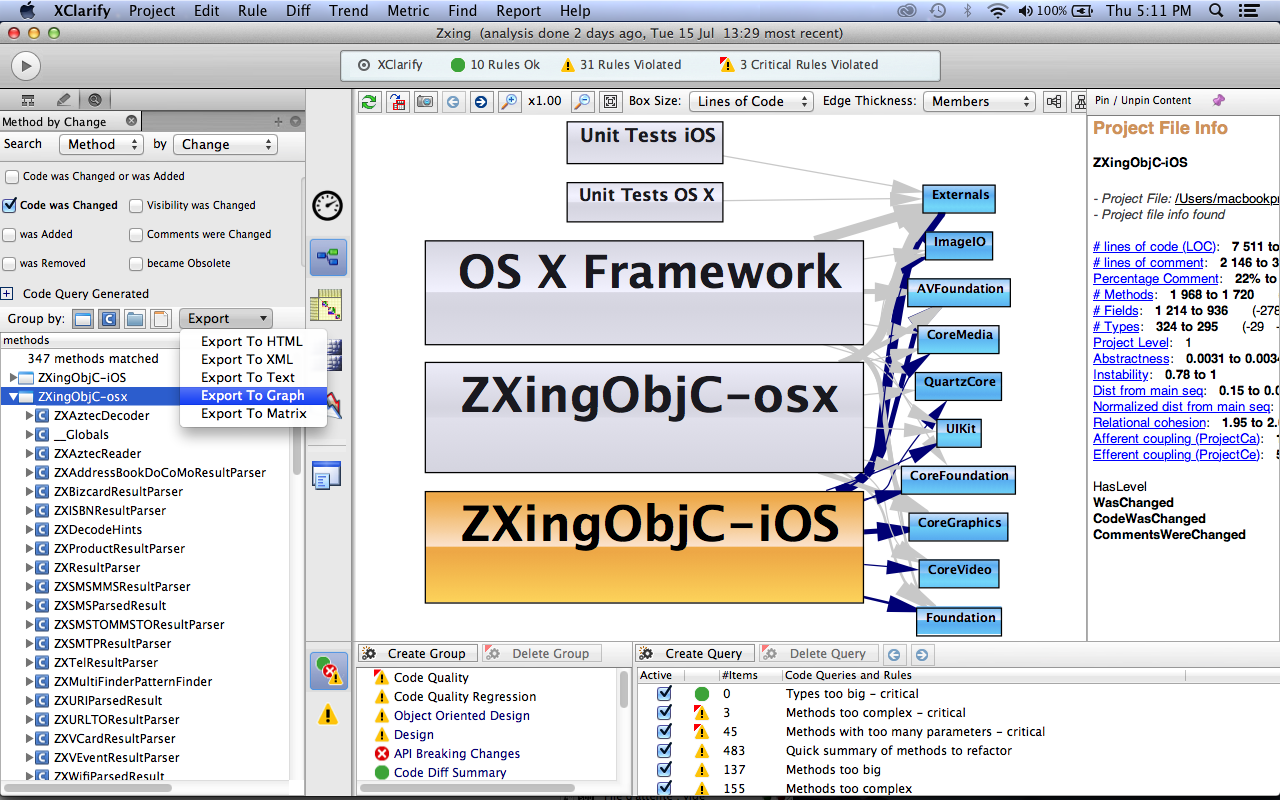1280x800 pixels.
Task: Enable was Added checkbox
Action: tap(10, 235)
